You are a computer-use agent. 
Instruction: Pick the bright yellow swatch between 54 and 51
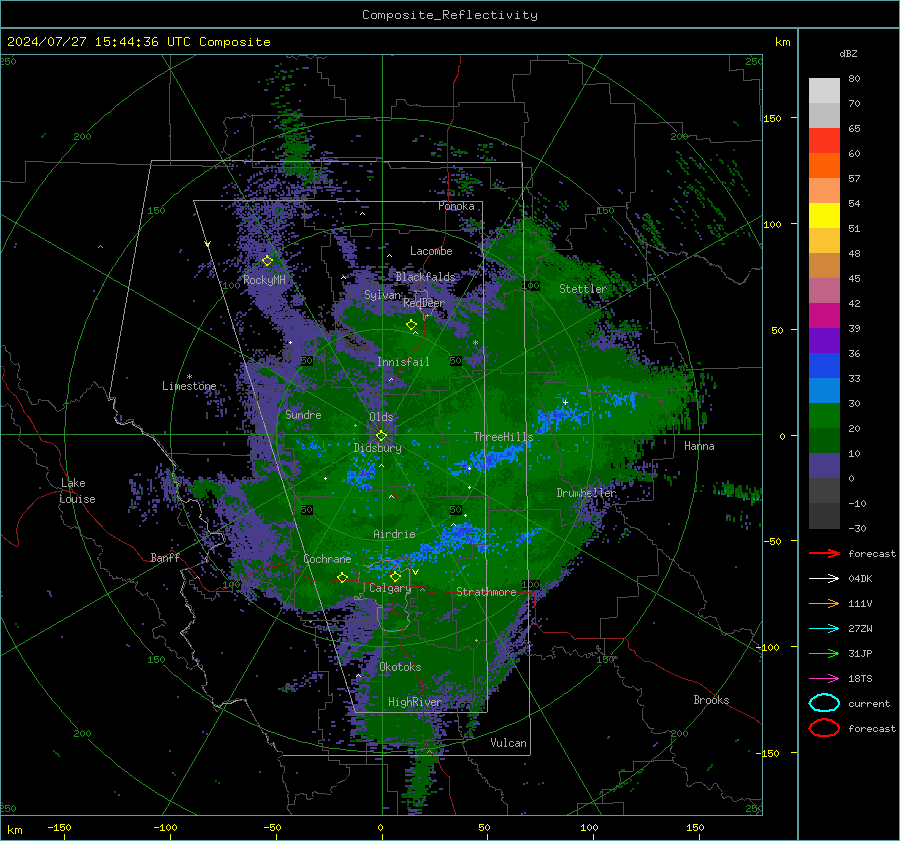click(824, 215)
